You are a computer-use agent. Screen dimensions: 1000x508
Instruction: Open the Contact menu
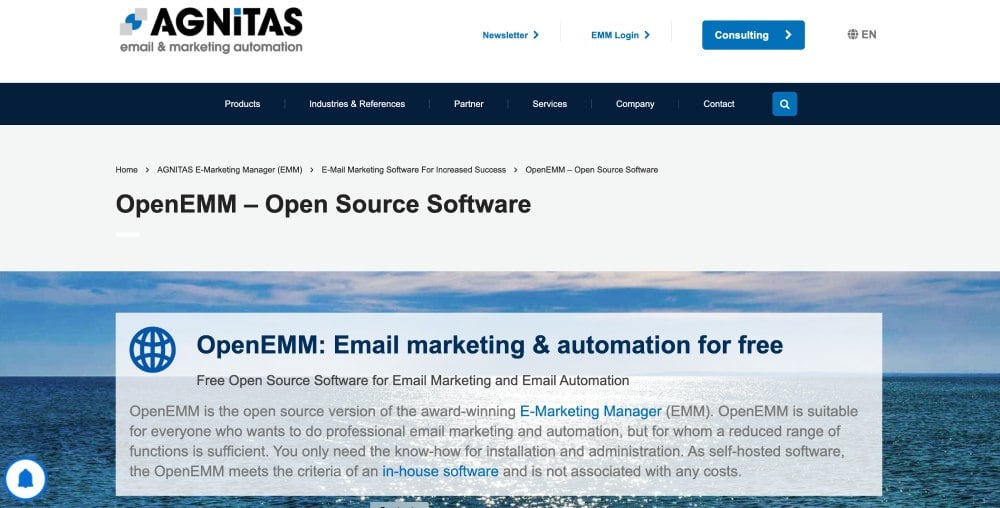pyautogui.click(x=719, y=104)
